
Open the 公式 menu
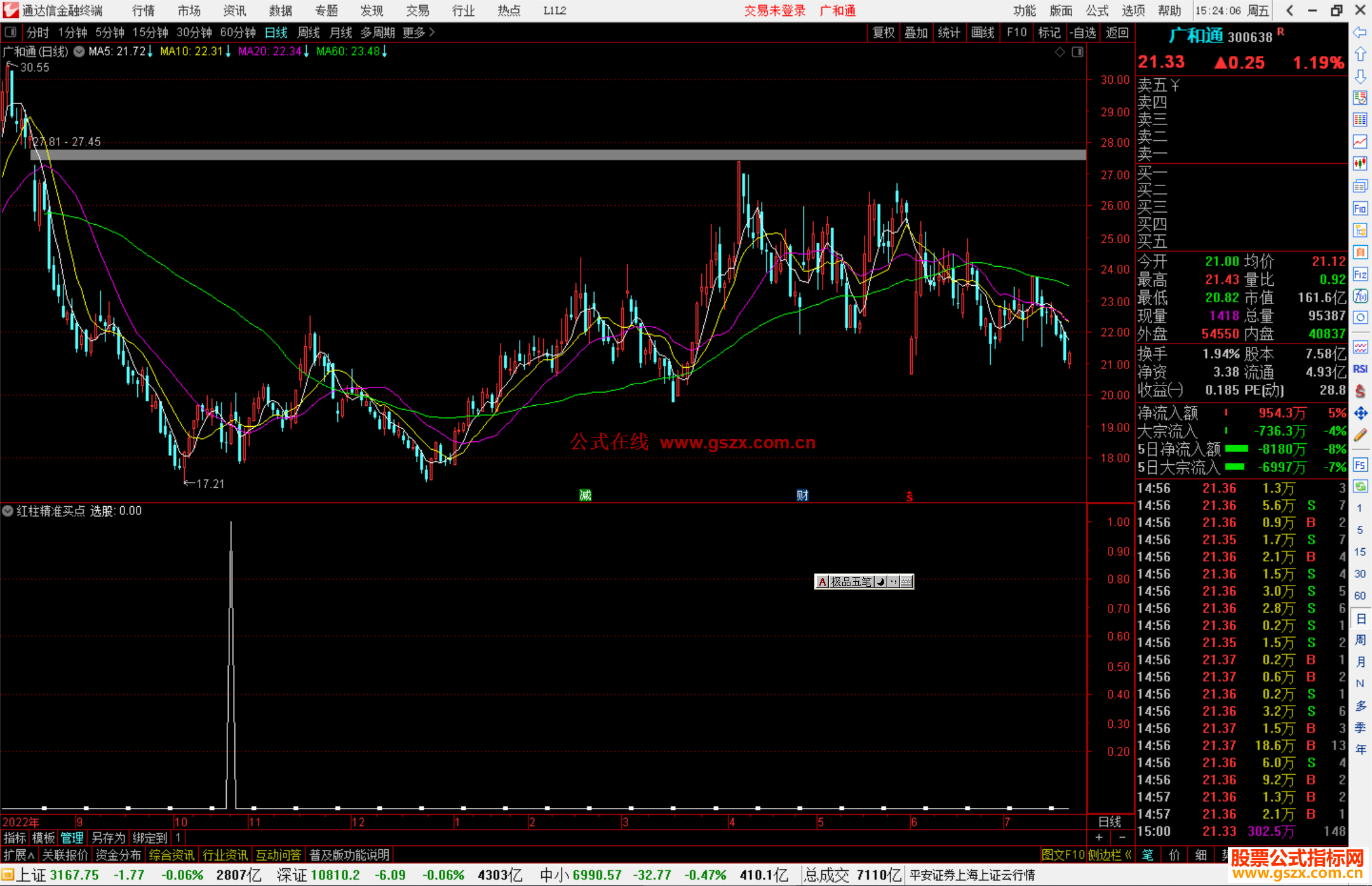tap(1096, 10)
